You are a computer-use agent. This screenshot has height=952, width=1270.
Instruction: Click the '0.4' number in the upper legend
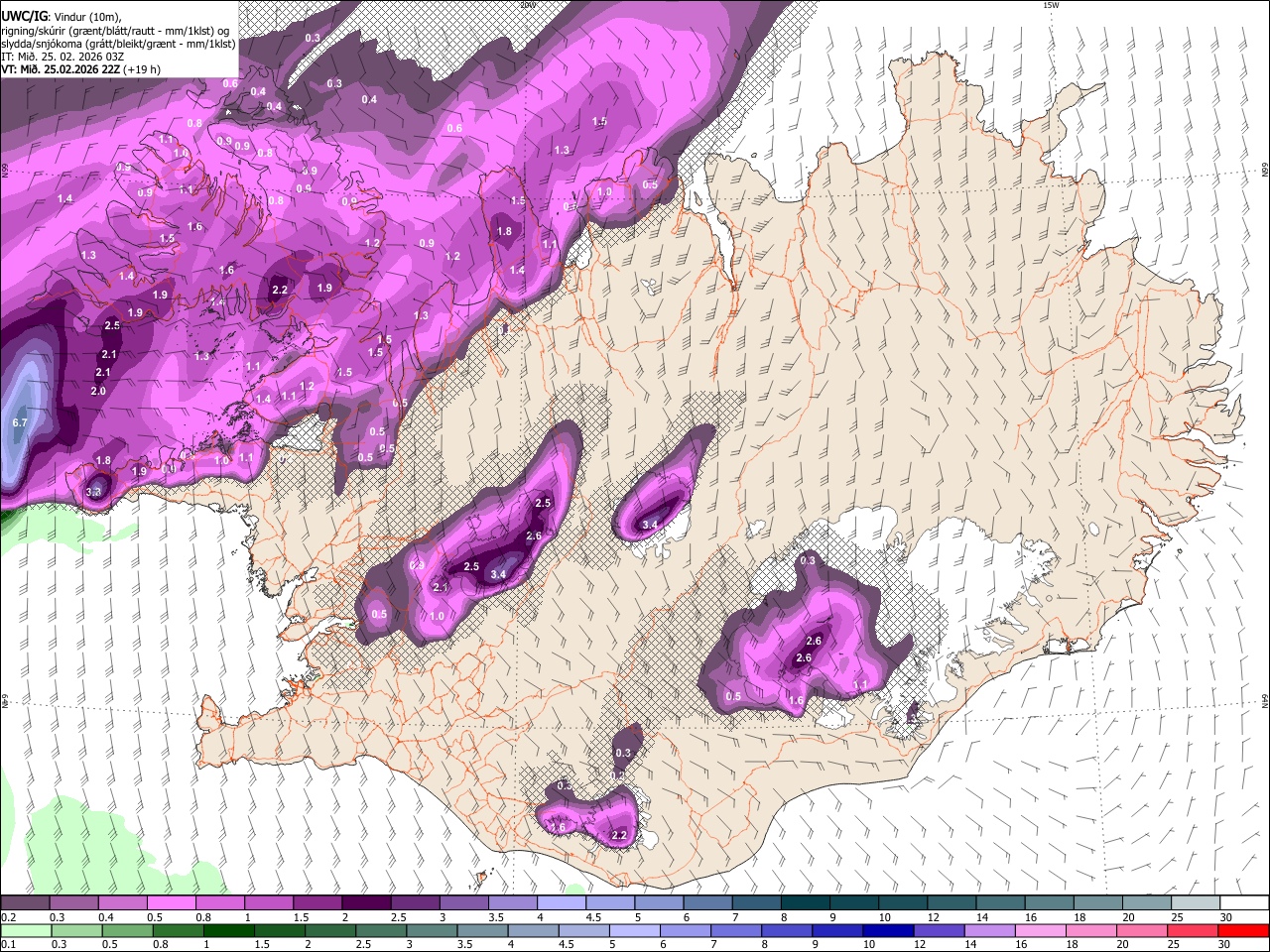[x=105, y=917]
